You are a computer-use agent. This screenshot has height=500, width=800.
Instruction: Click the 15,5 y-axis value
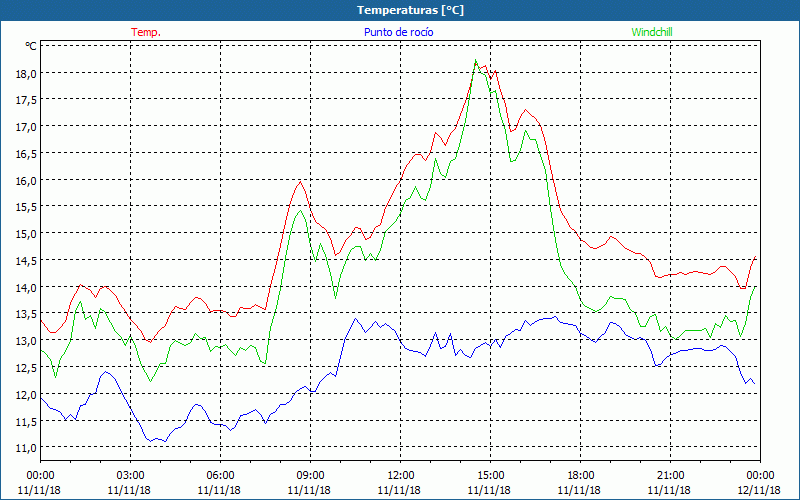27,207
